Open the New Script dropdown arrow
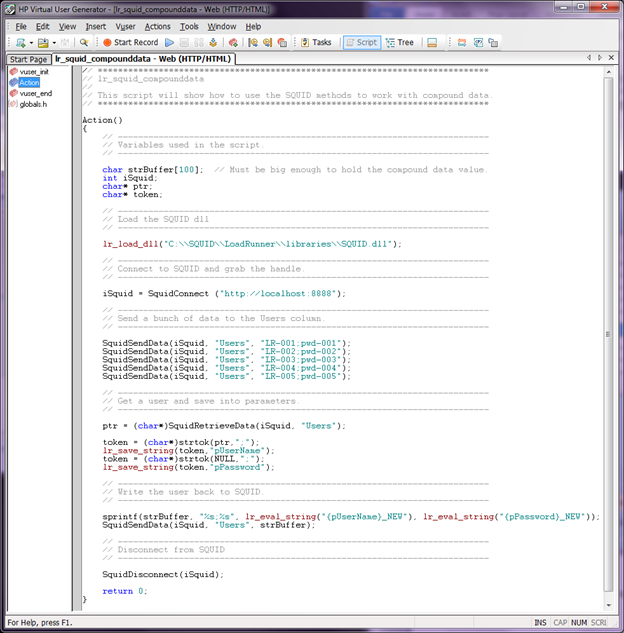This screenshot has height=633, width=624. coord(31,43)
